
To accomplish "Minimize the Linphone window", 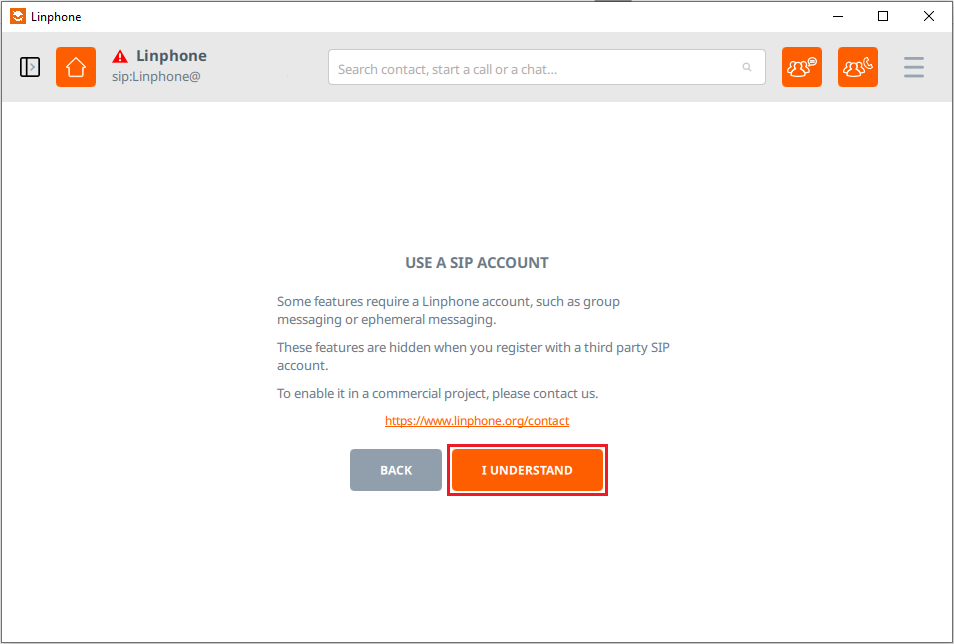I will pyautogui.click(x=838, y=16).
